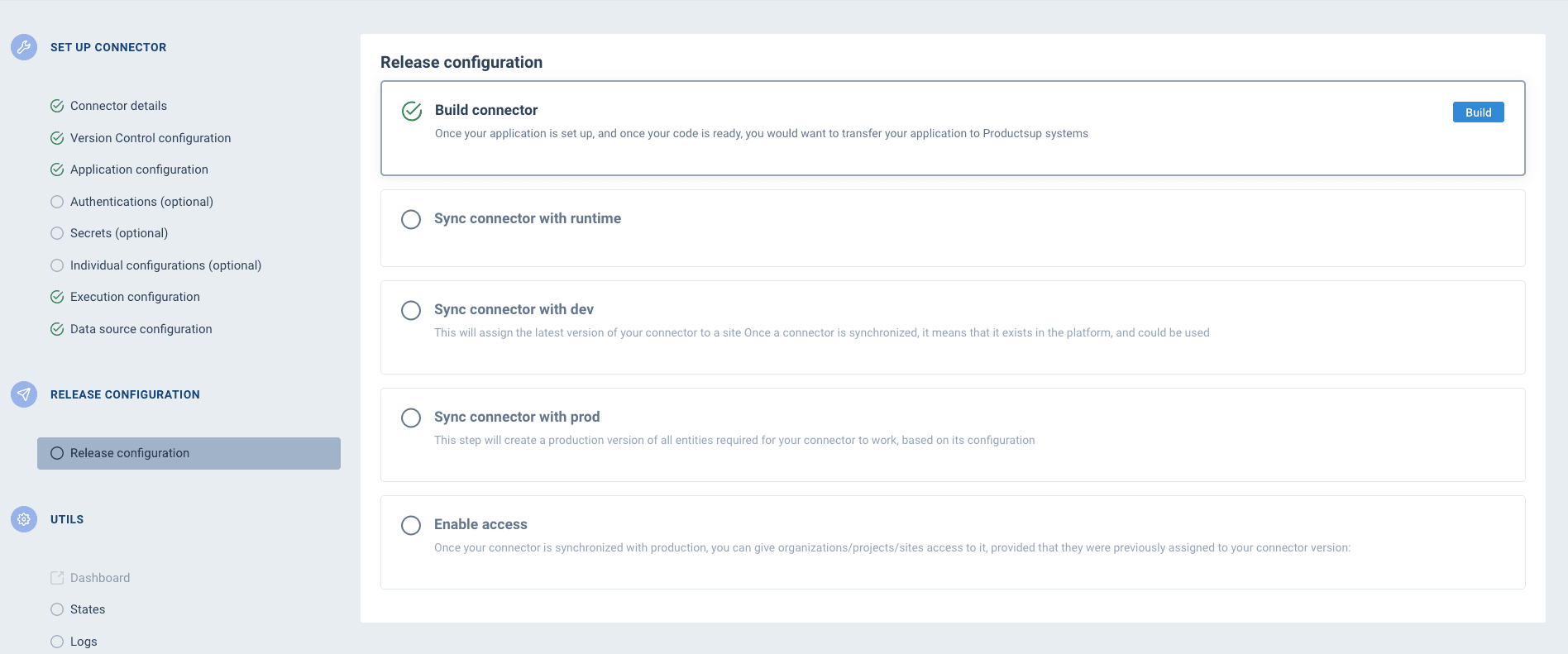
Task: Select the Secrets (optional) radio circle
Action: (x=57, y=232)
